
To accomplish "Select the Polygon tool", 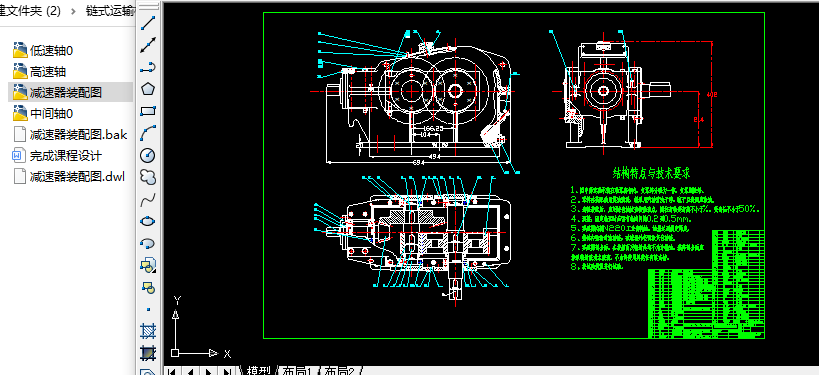I will (x=148, y=89).
